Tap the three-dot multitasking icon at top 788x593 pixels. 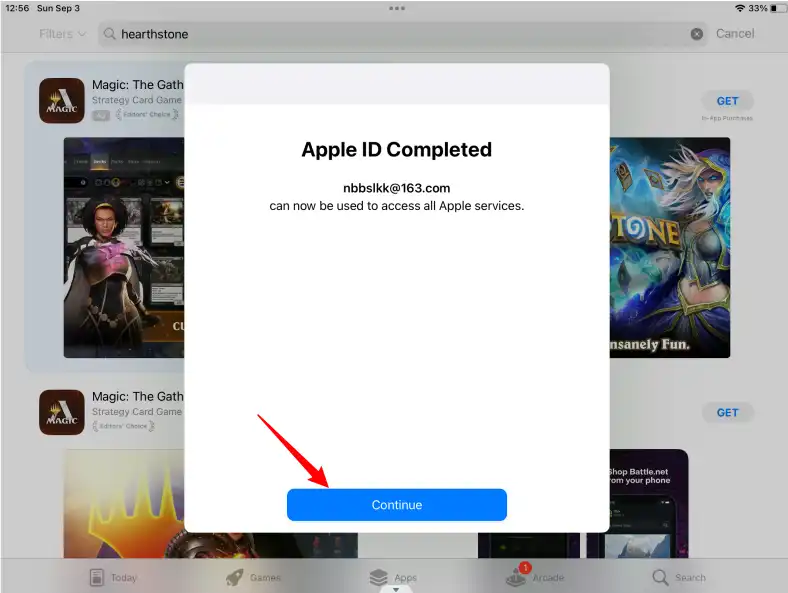[397, 8]
